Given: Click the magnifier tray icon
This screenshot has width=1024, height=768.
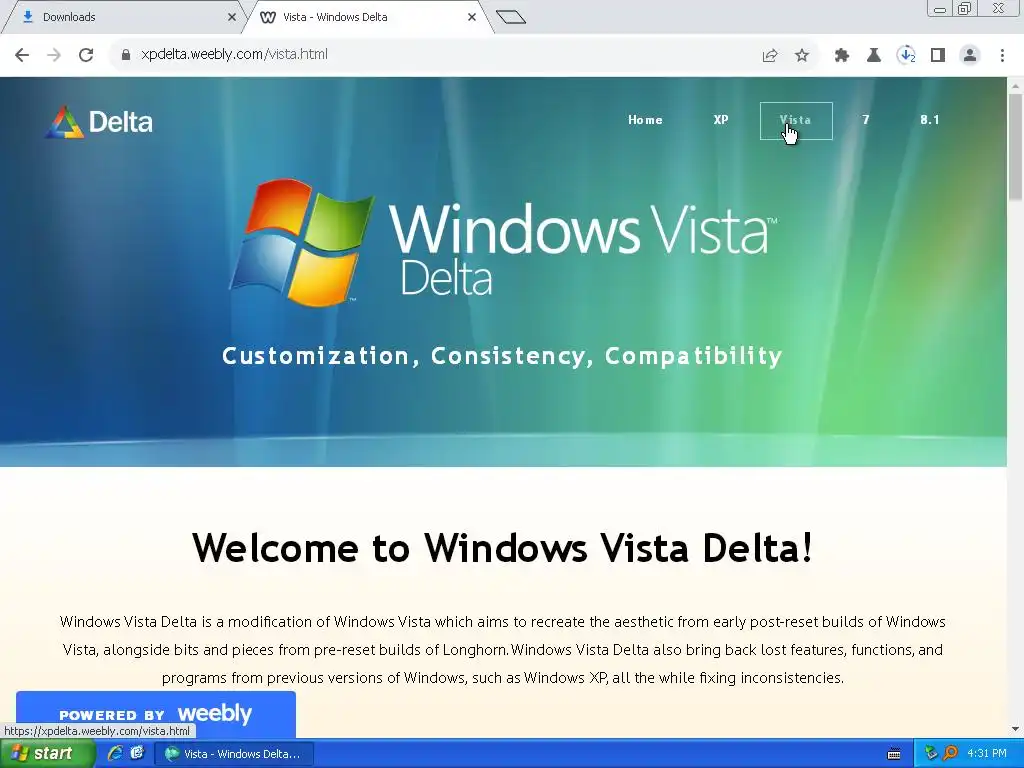Looking at the screenshot, I should click(x=950, y=754).
